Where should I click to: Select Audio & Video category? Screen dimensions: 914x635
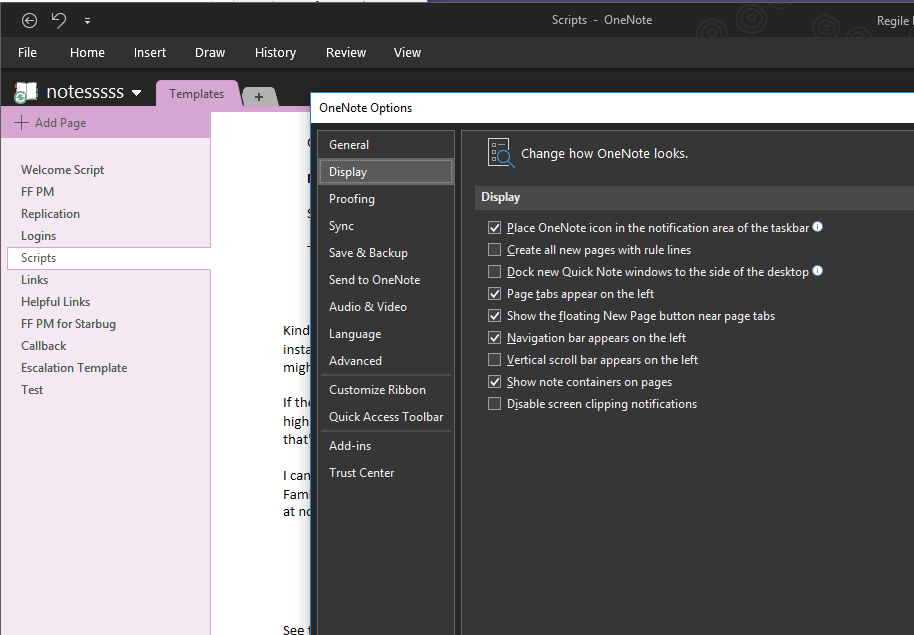386,307
